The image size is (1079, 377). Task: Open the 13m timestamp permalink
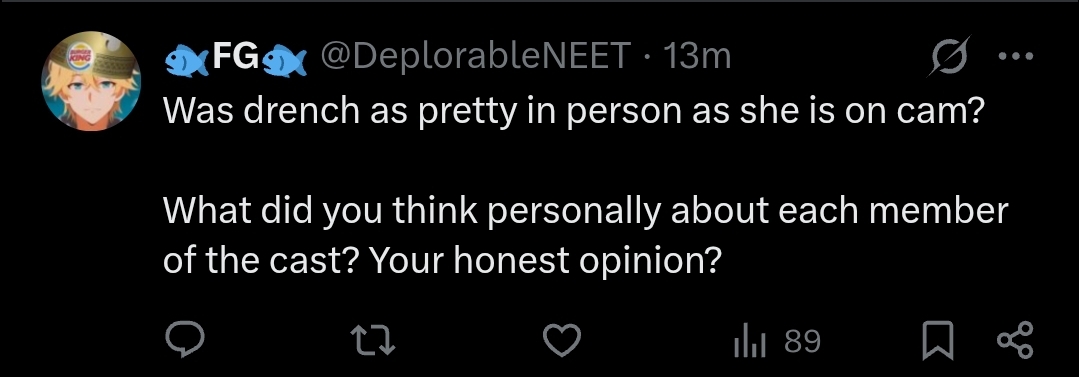[696, 57]
